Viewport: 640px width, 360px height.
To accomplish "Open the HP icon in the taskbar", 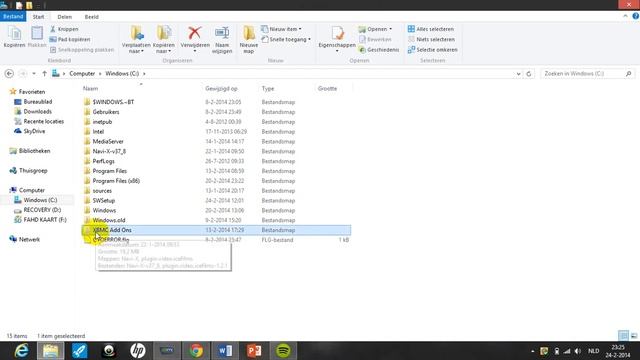I will pyautogui.click(x=138, y=351).
